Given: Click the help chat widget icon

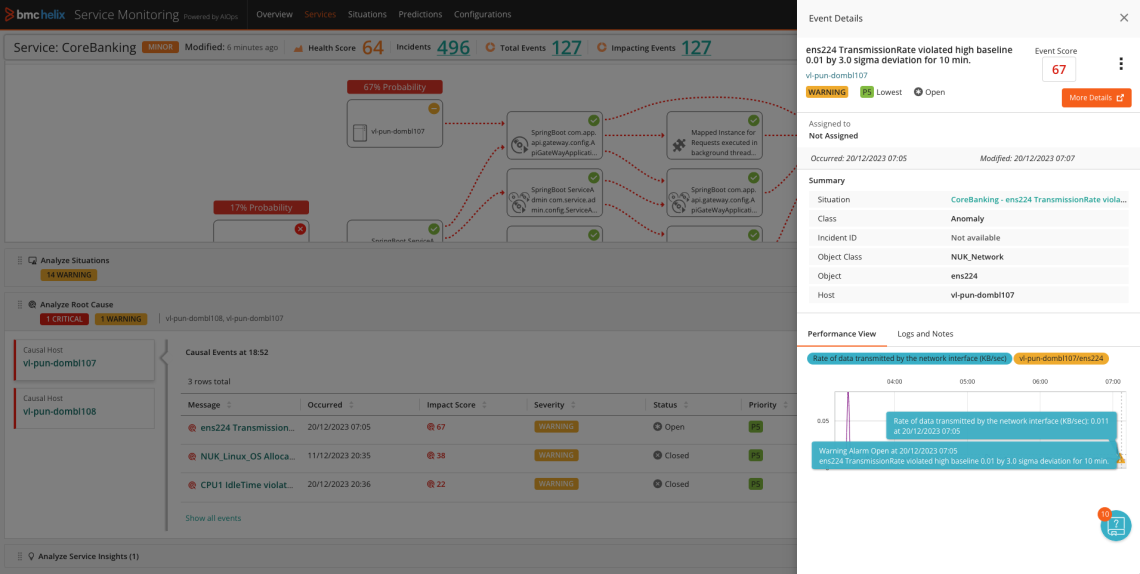Looking at the screenshot, I should [x=1115, y=525].
